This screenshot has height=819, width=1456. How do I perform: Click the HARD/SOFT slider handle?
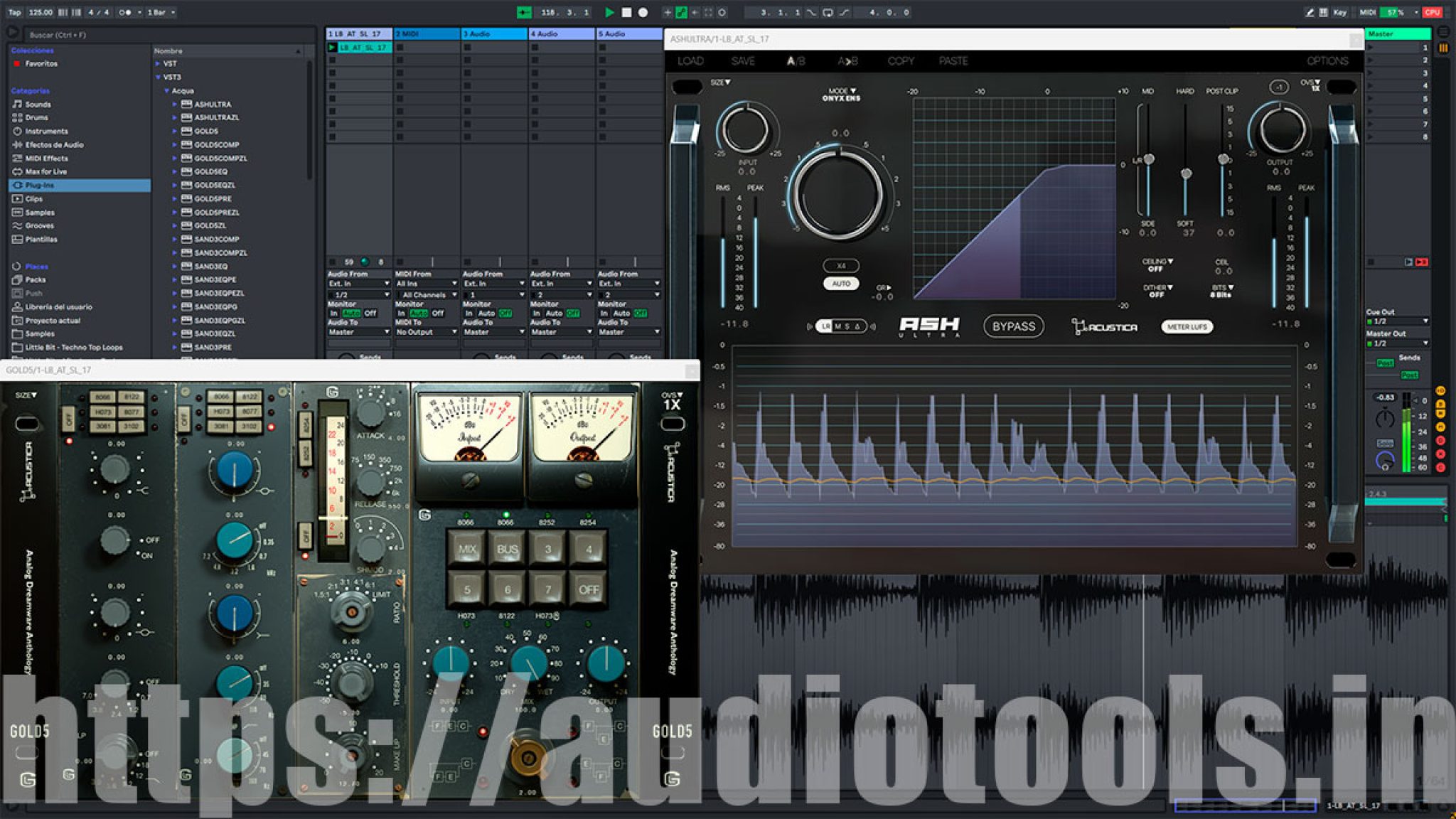coord(1186,173)
